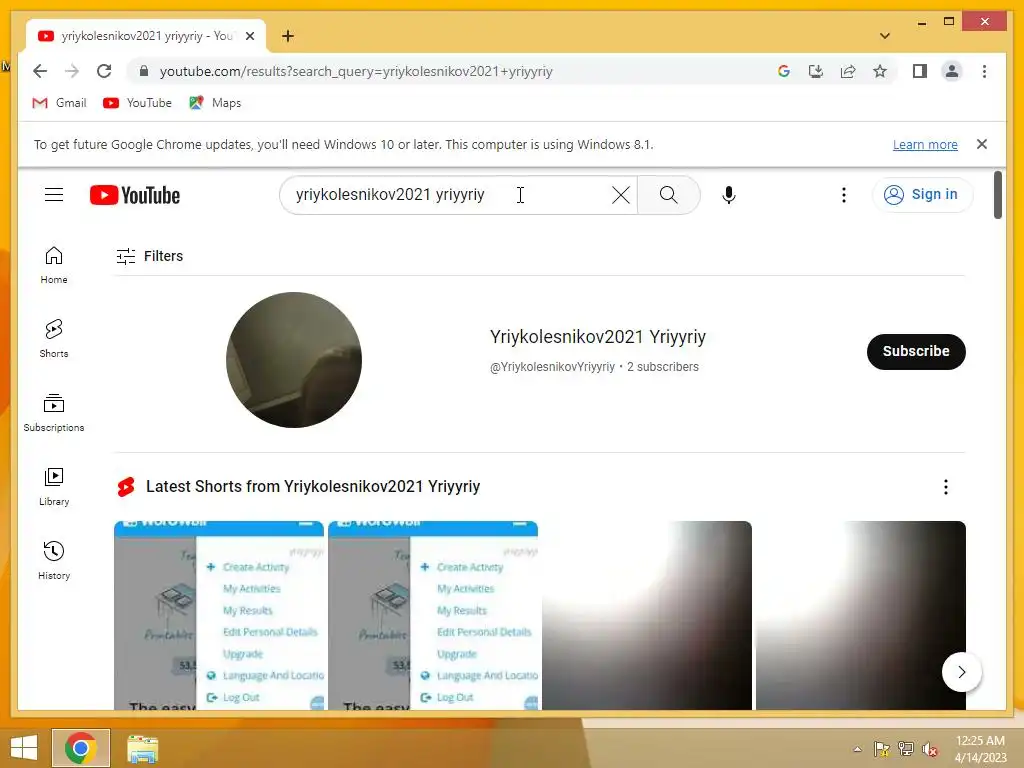Open the second Wordwall Short thumbnail
The image size is (1024, 768).
433,615
